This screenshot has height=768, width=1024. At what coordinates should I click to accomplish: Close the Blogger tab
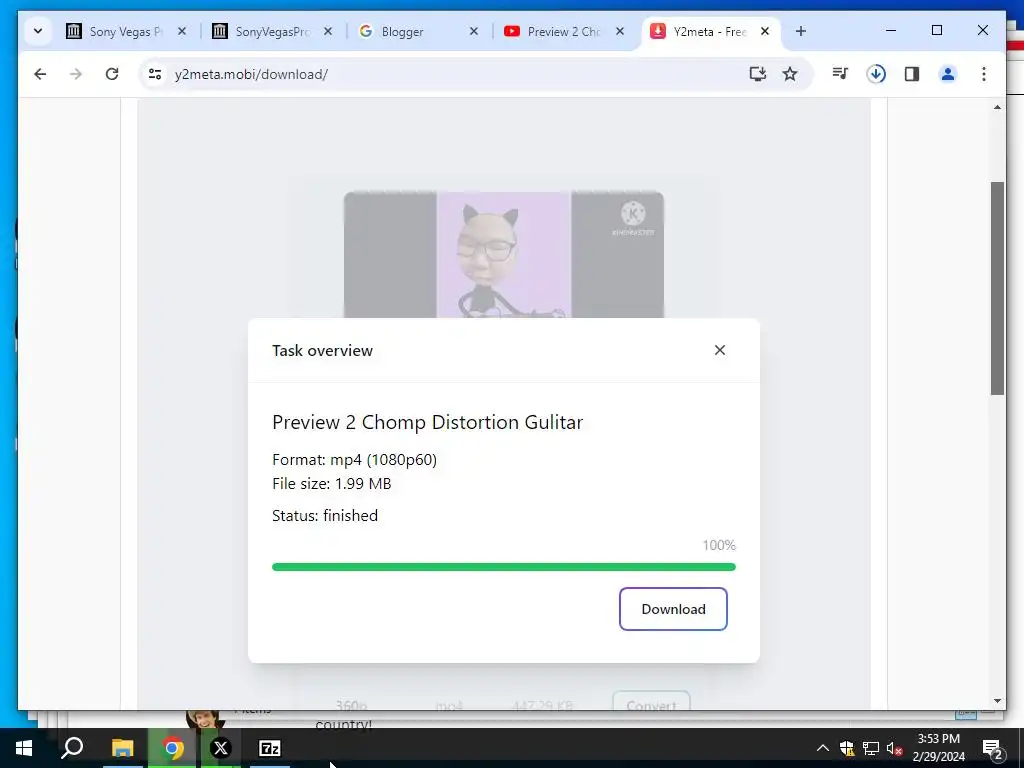(474, 31)
